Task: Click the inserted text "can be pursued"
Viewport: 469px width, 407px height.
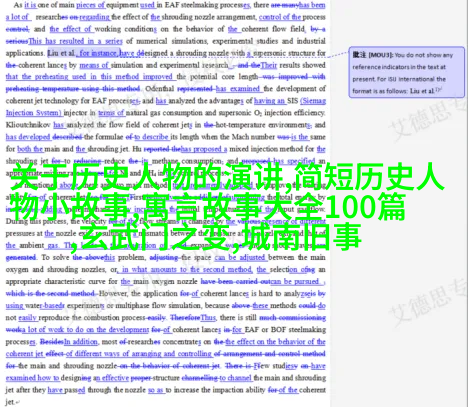Action: click(x=295, y=281)
